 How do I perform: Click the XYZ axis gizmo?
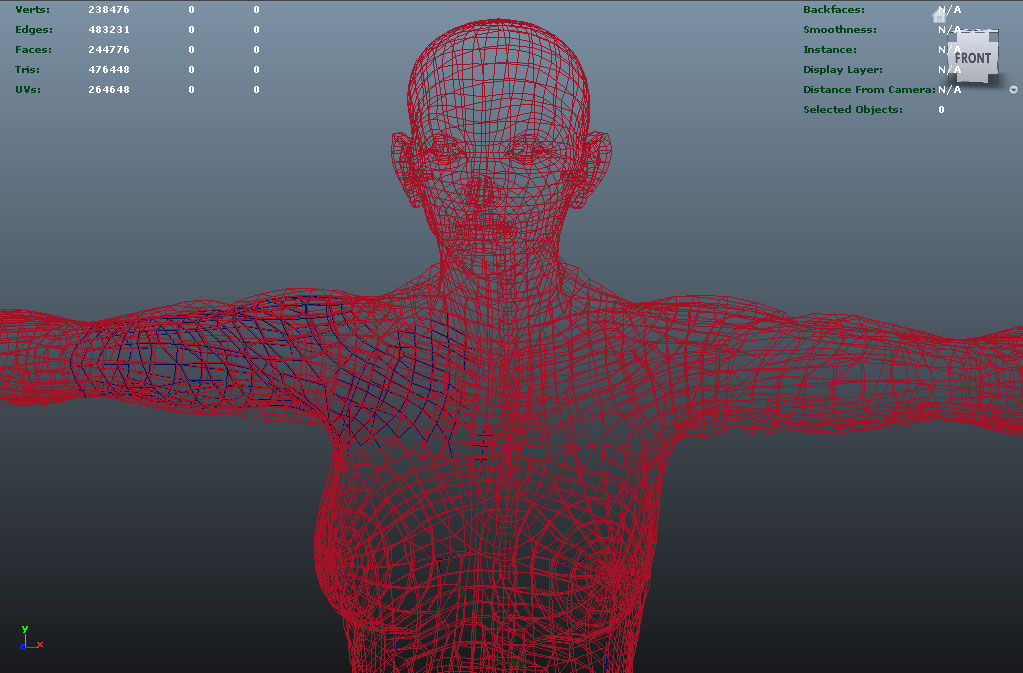coord(28,639)
